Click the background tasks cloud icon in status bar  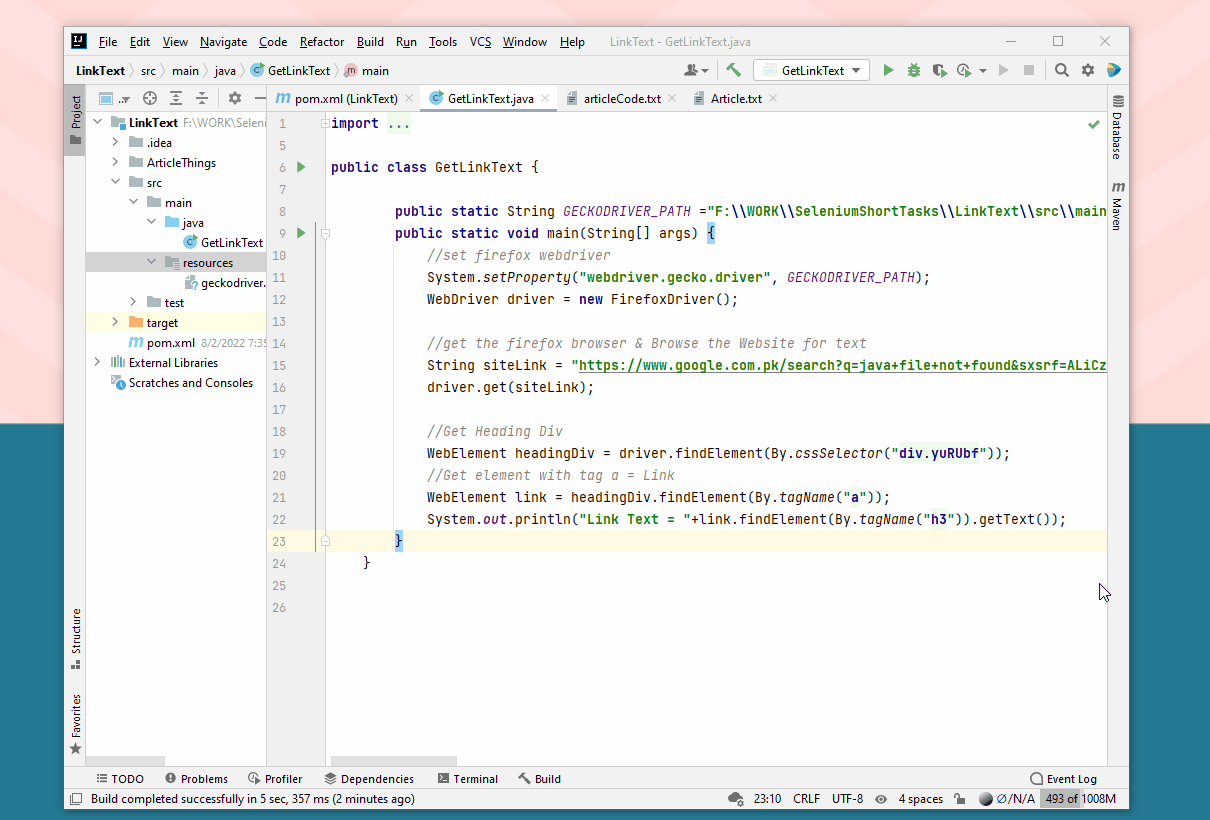point(736,799)
